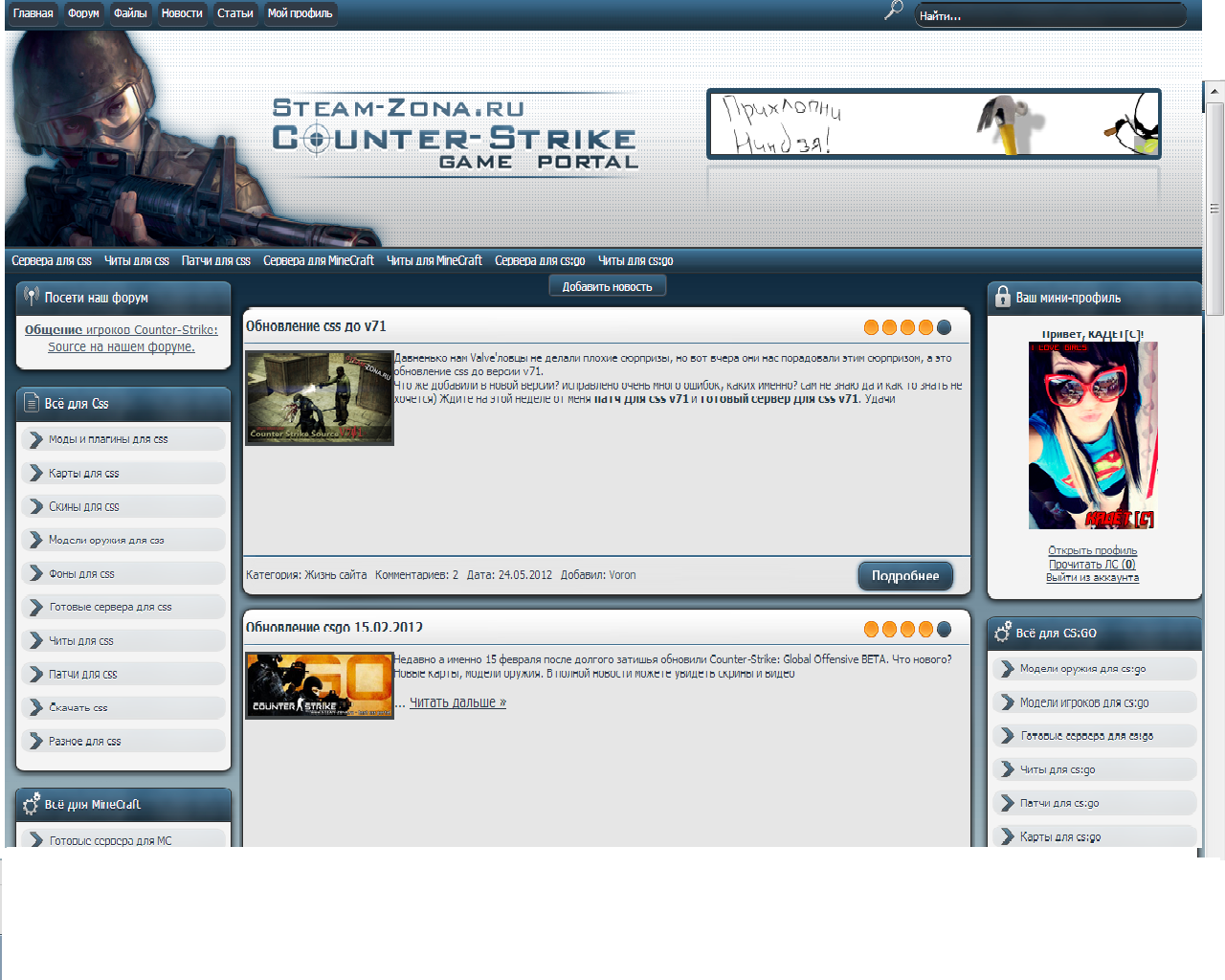The width and height of the screenshot is (1225, 980).
Task: Click the arrow icon next to Карты для css
Action: click(36, 473)
